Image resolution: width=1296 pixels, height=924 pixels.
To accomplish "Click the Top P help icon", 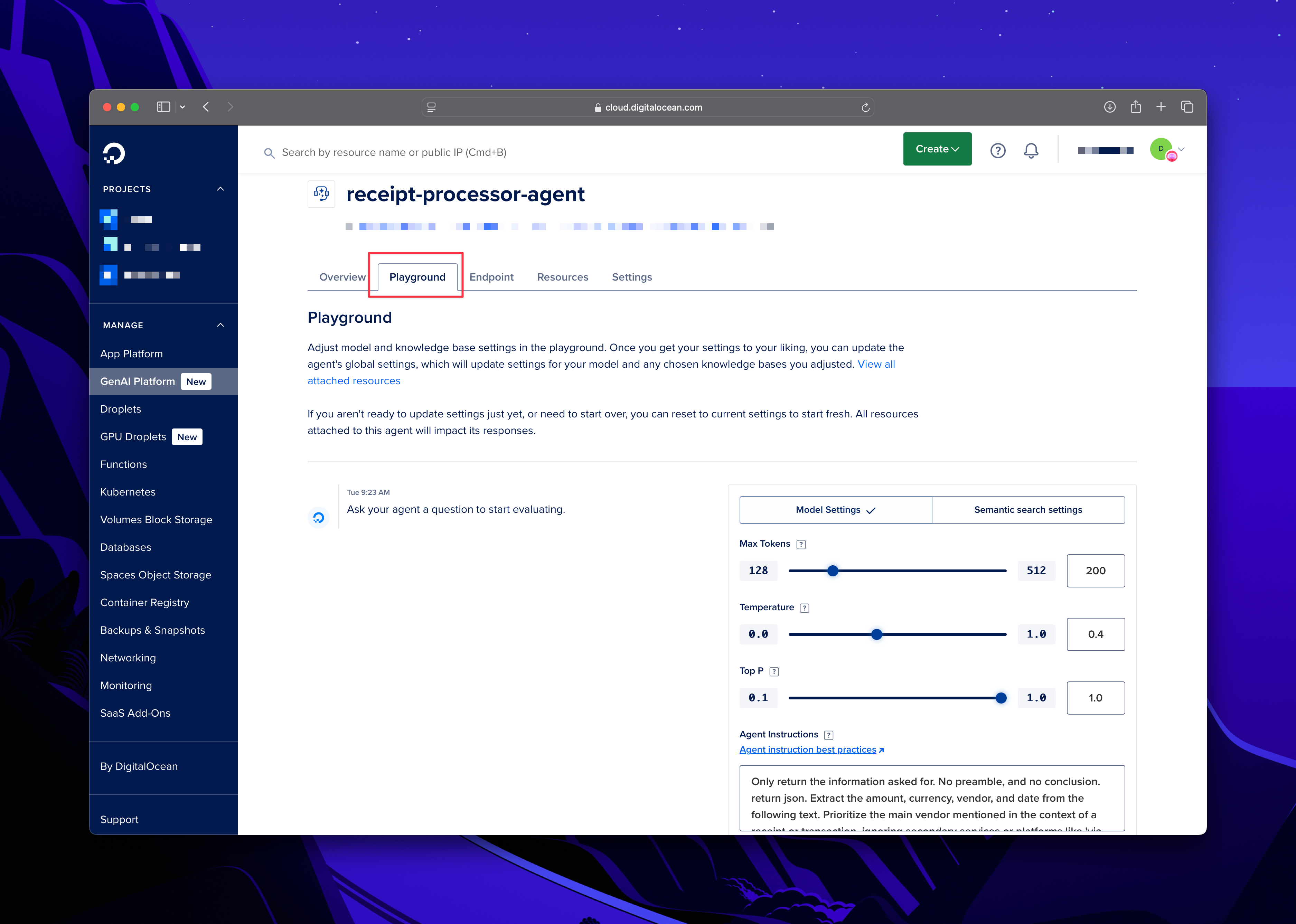I will pyautogui.click(x=774, y=671).
